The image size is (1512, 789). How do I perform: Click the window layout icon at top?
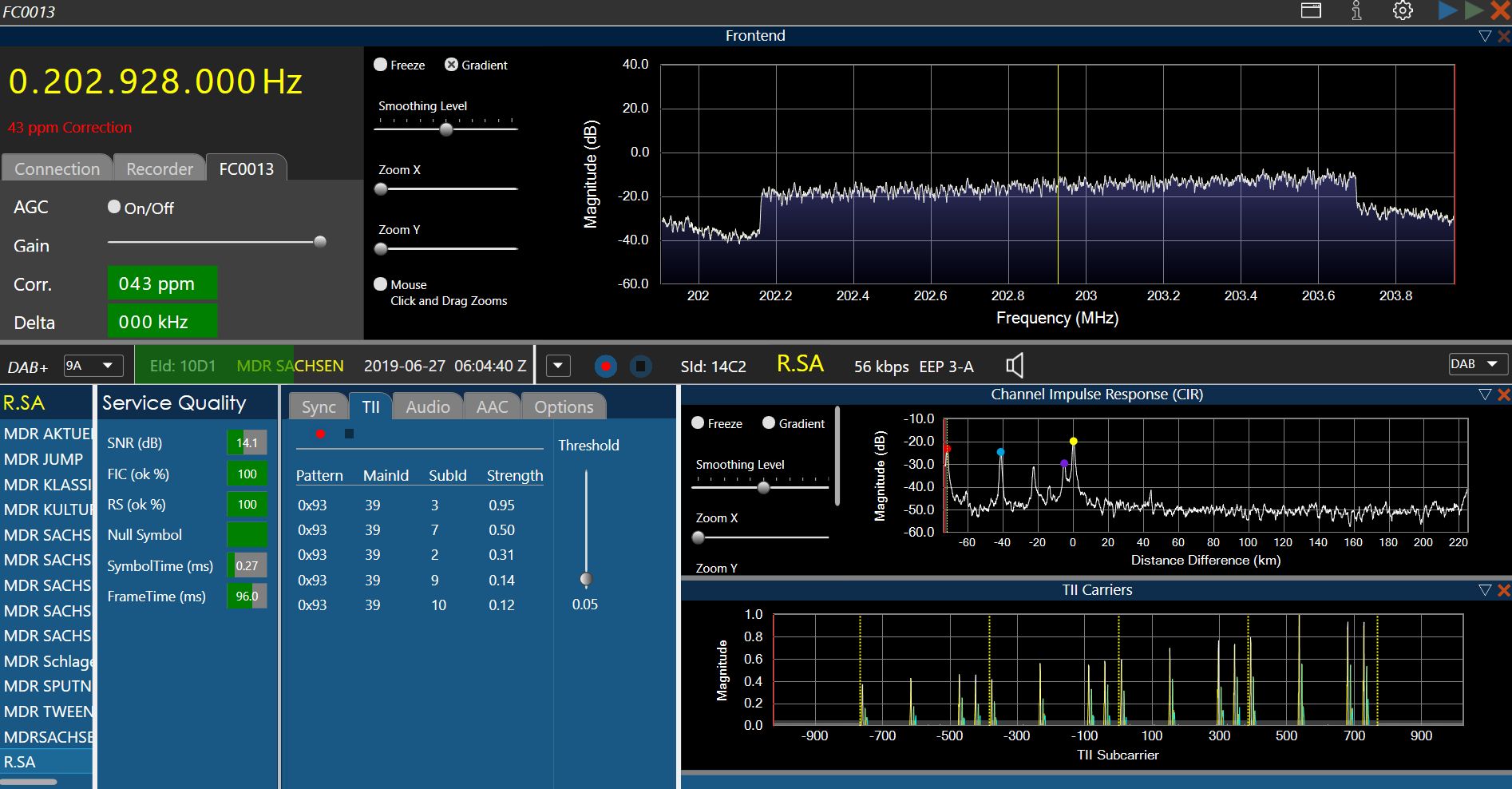point(1311,10)
